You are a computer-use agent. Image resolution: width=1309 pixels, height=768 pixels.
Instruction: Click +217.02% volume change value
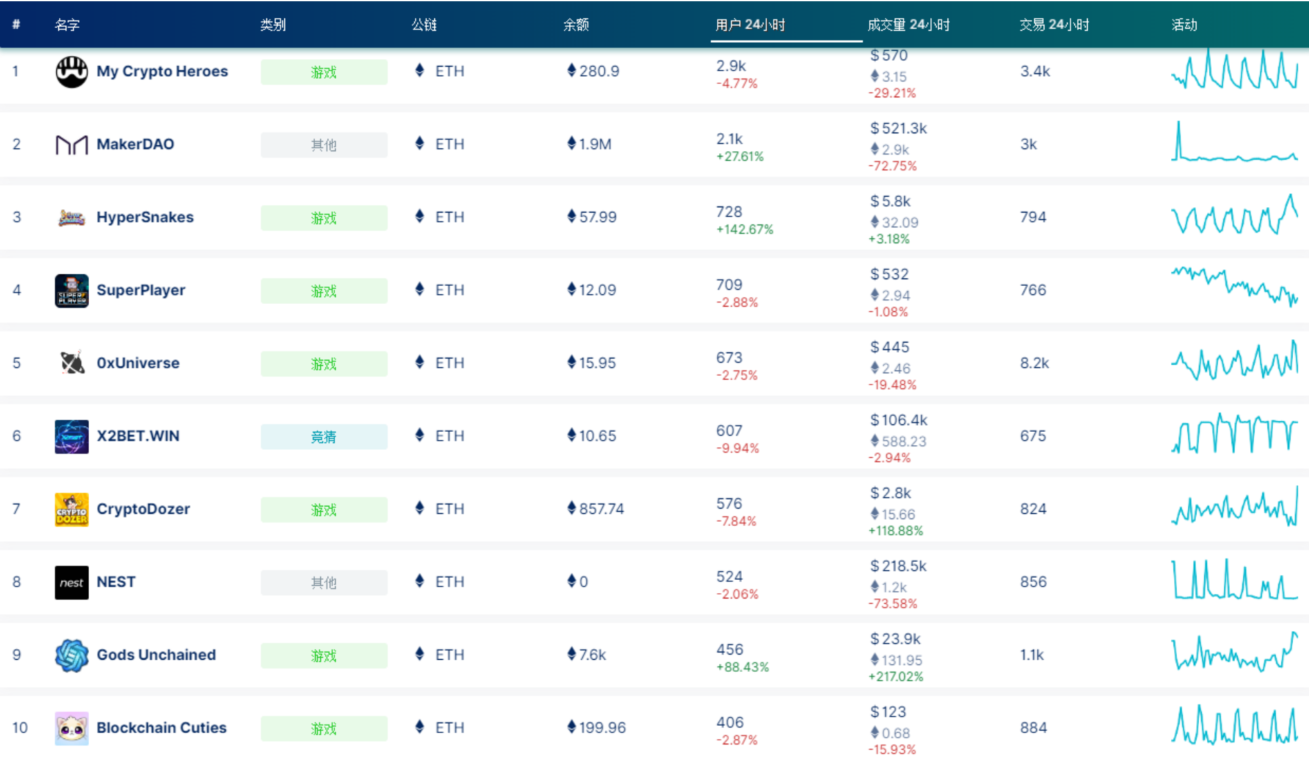pyautogui.click(x=896, y=677)
